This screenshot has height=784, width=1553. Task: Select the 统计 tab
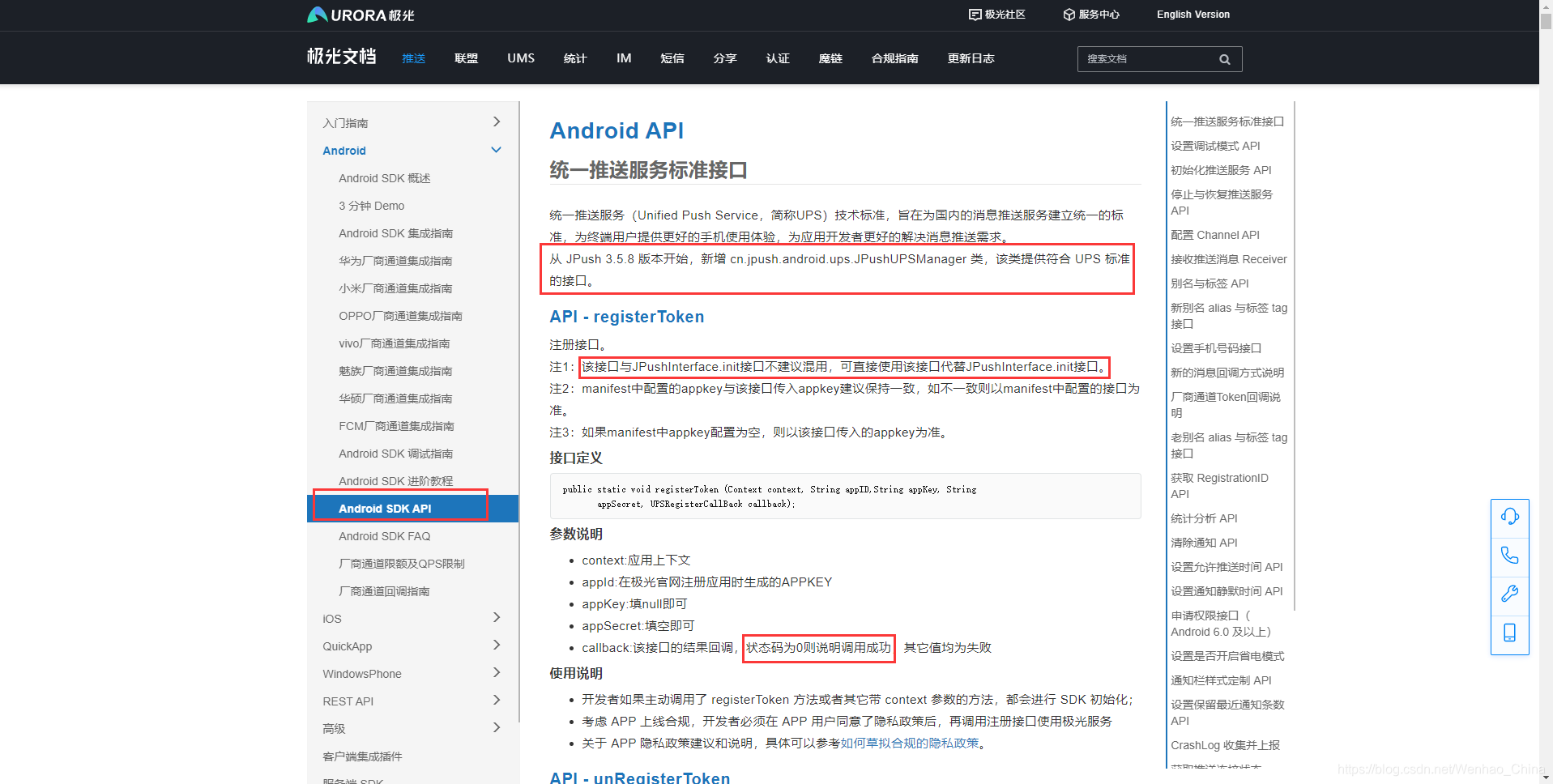pos(575,58)
